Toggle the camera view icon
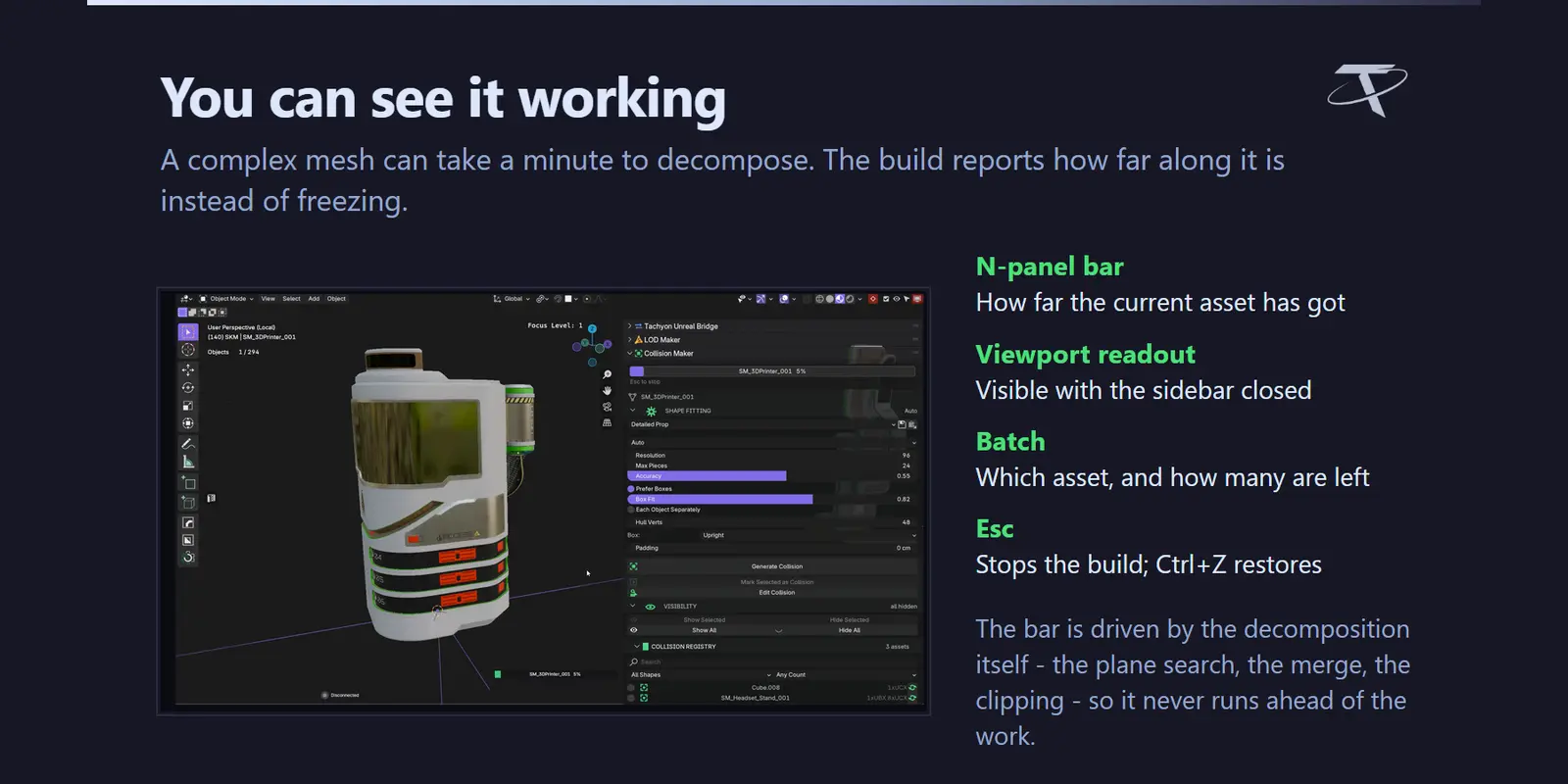 [607, 407]
